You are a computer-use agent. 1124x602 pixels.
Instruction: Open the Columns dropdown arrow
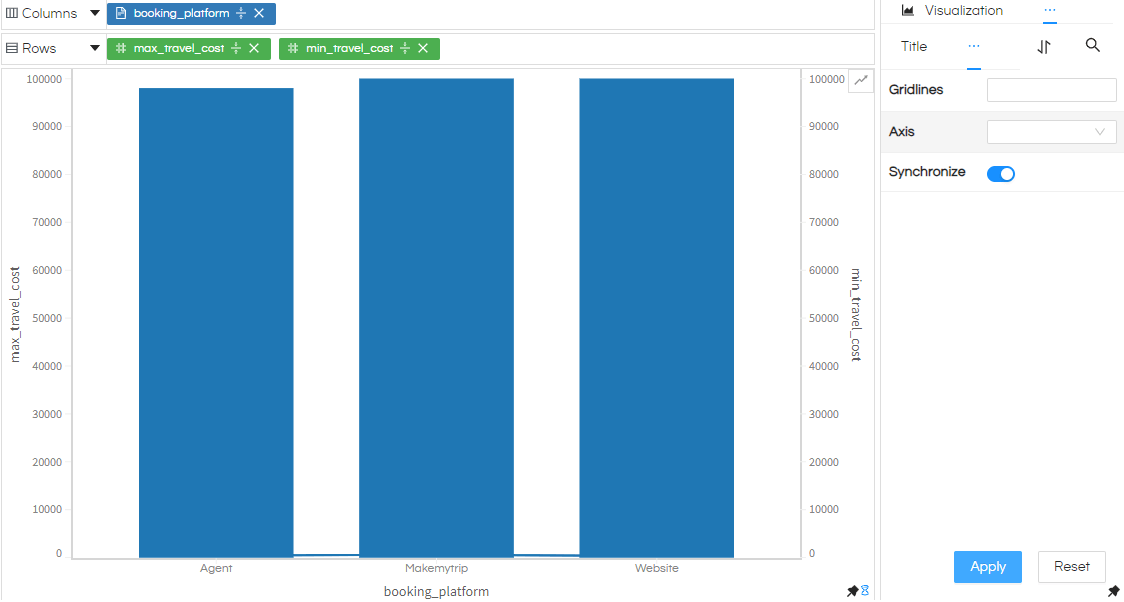click(x=95, y=14)
